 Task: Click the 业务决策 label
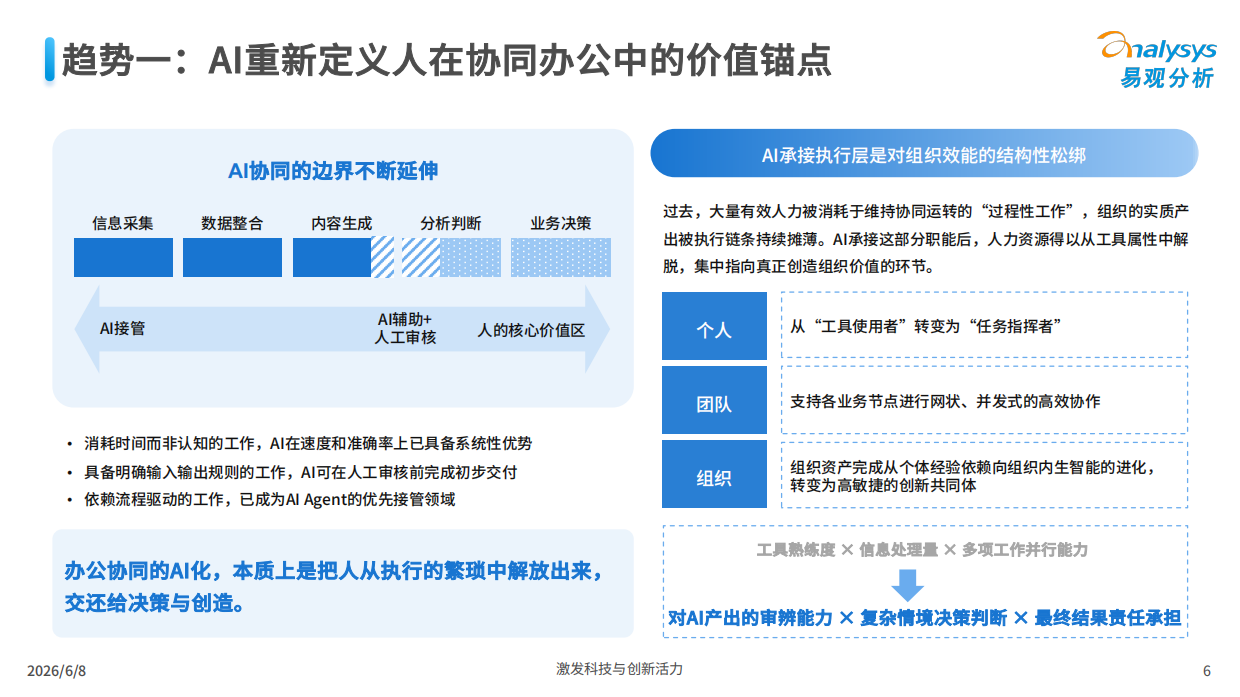pos(560,223)
